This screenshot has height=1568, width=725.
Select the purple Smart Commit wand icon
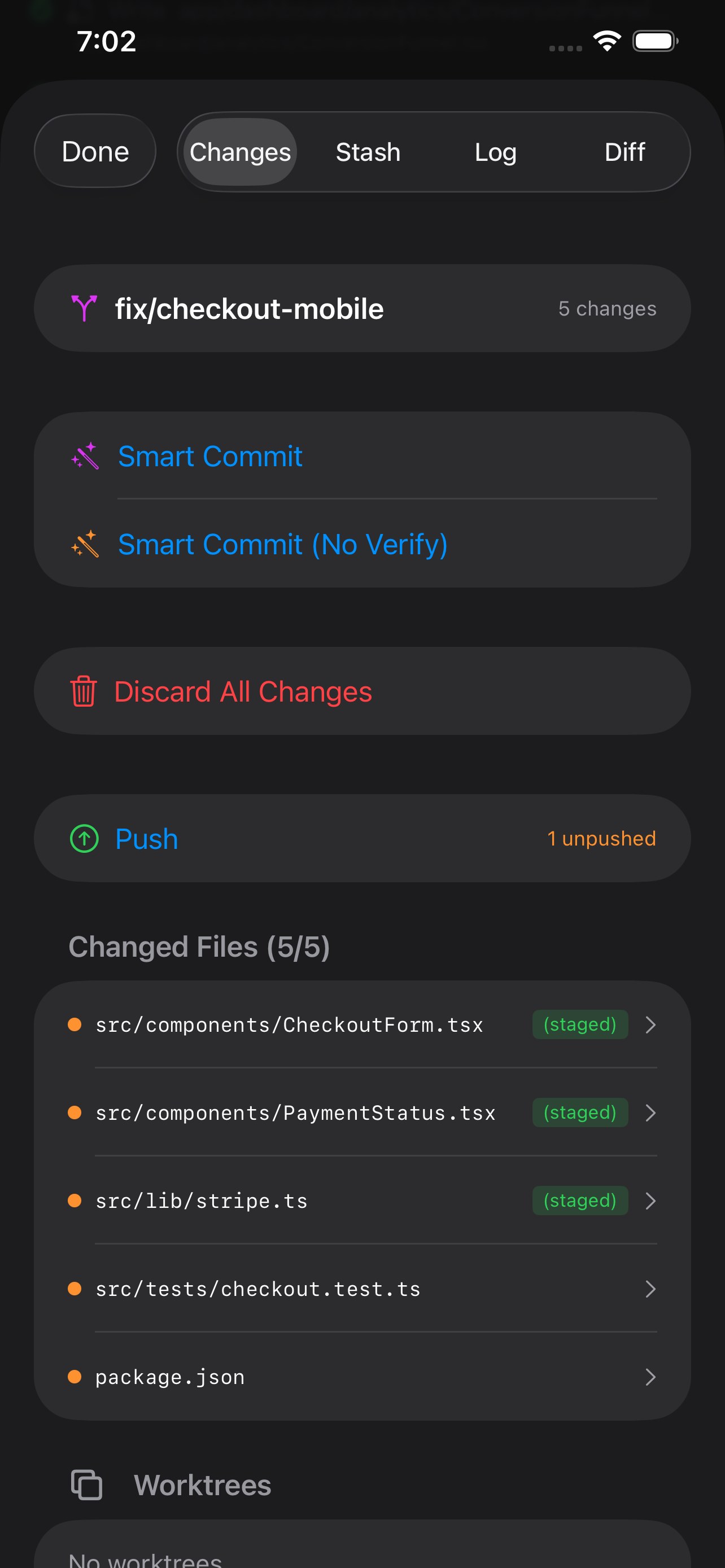click(x=85, y=456)
